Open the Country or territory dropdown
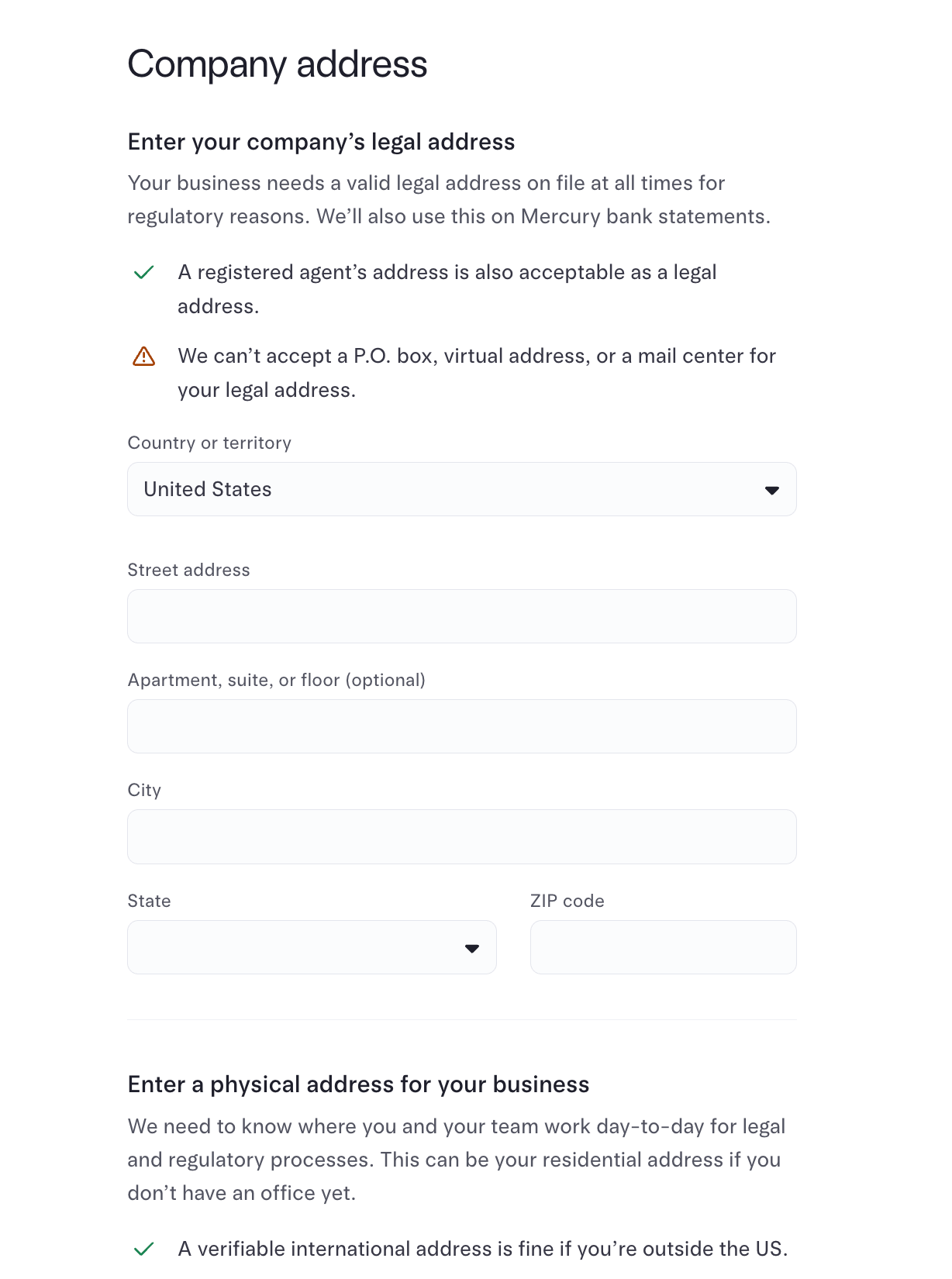This screenshot has height=1279, width=952. (x=461, y=489)
